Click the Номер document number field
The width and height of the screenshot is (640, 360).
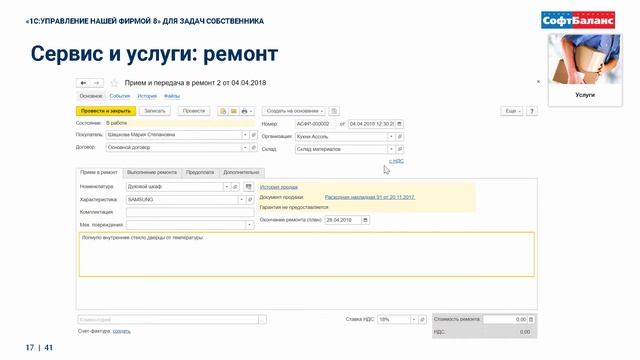pos(315,124)
